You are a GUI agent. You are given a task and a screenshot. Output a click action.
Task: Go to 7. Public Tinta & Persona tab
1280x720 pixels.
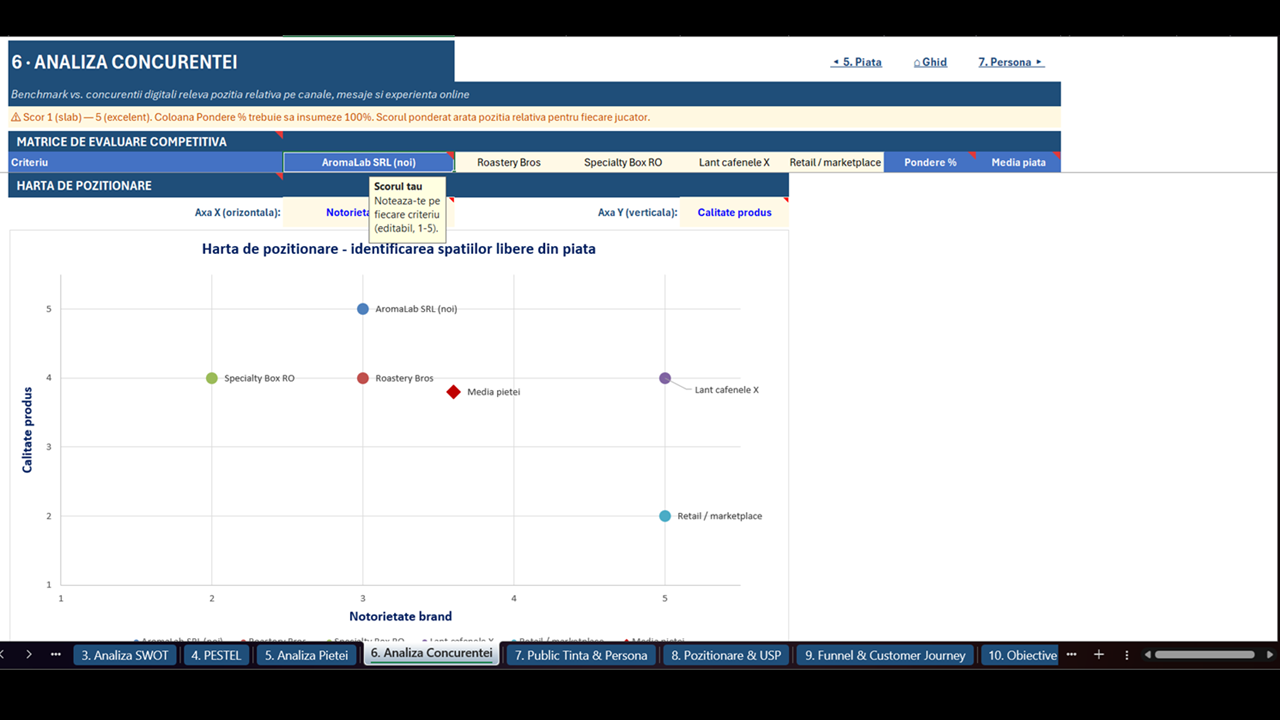pyautogui.click(x=581, y=655)
